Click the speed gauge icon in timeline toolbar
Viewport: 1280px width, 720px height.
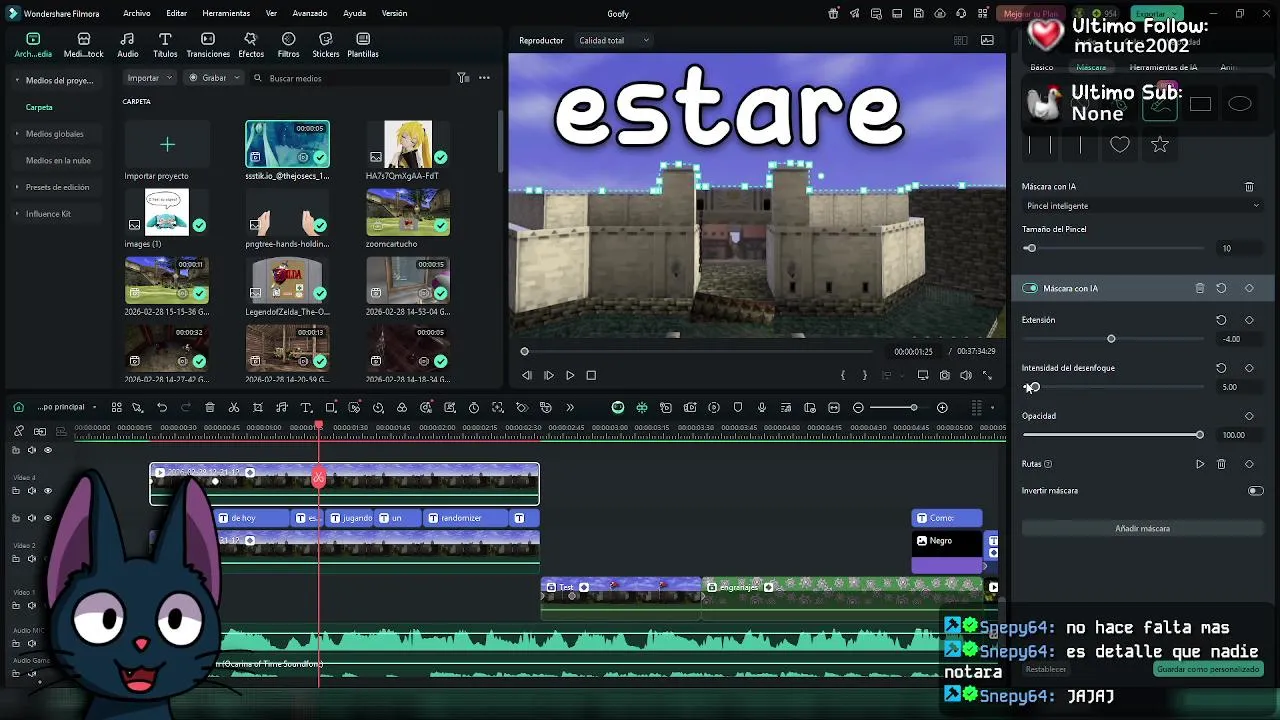click(378, 408)
